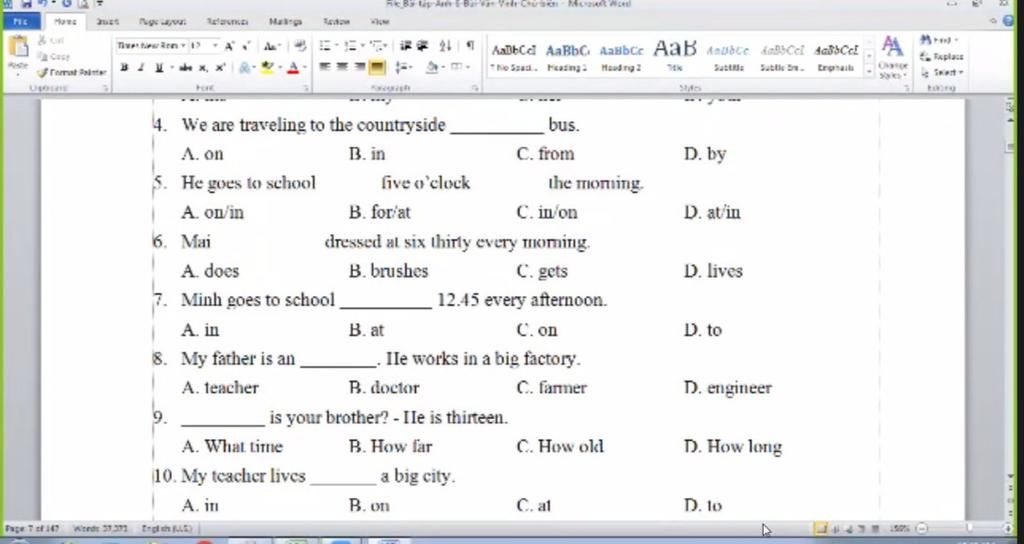
Task: Open the Change Styles menu
Action: [893, 57]
